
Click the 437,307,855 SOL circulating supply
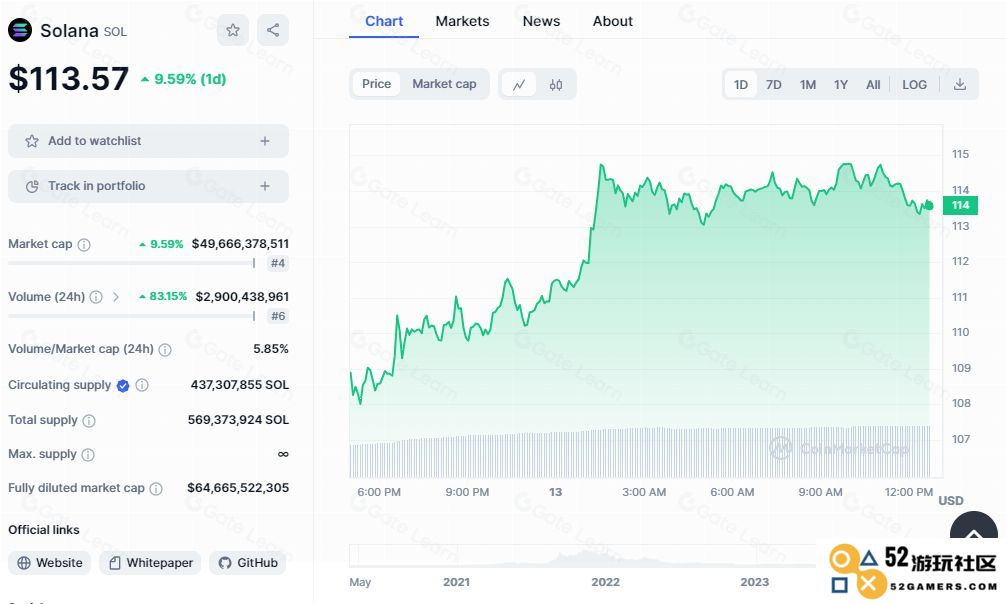pyautogui.click(x=239, y=385)
